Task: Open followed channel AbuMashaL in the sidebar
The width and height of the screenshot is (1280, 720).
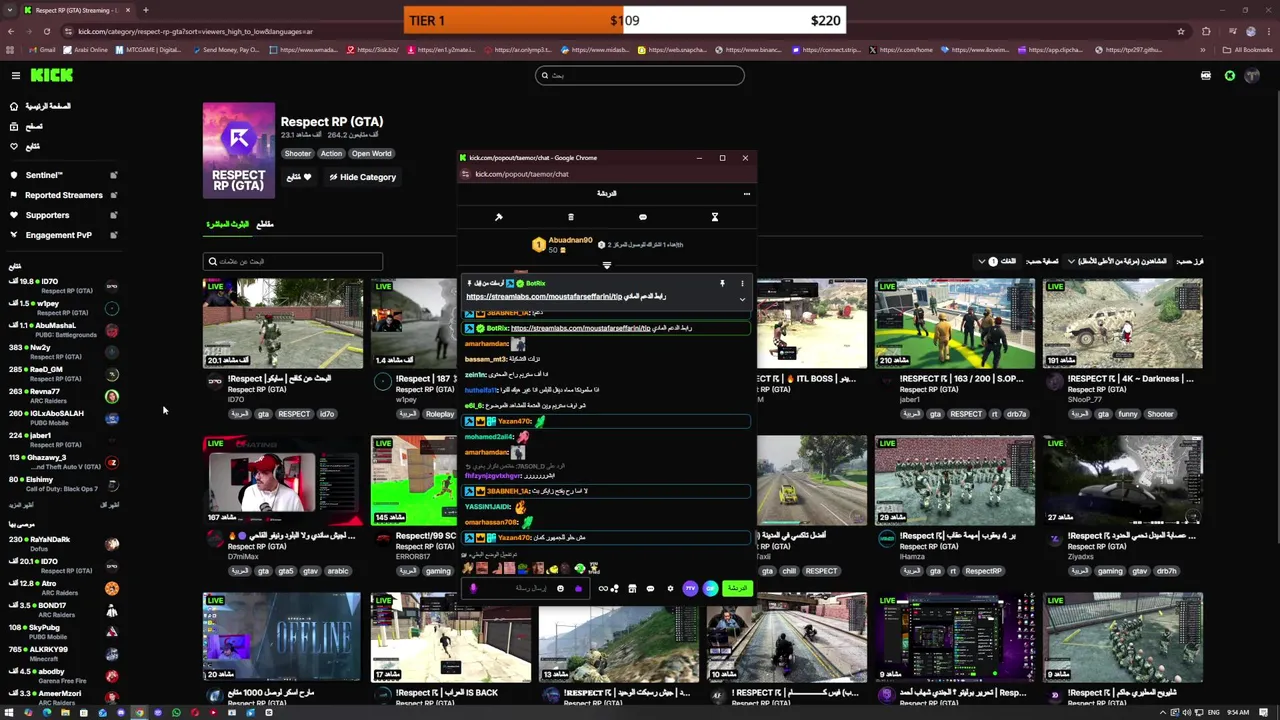Action: (x=64, y=330)
